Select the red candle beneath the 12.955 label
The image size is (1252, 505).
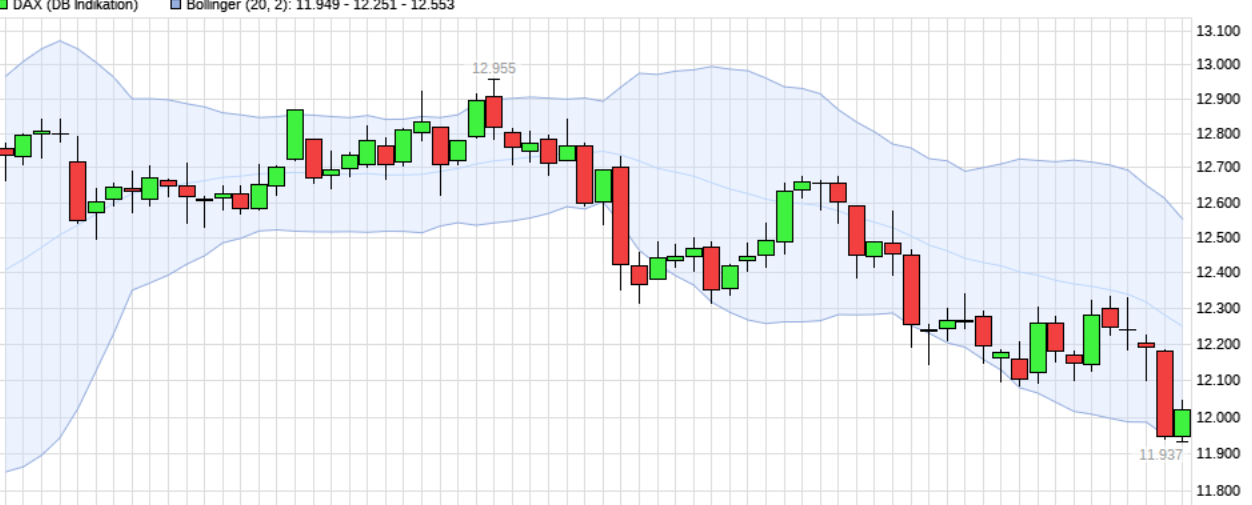tap(494, 111)
